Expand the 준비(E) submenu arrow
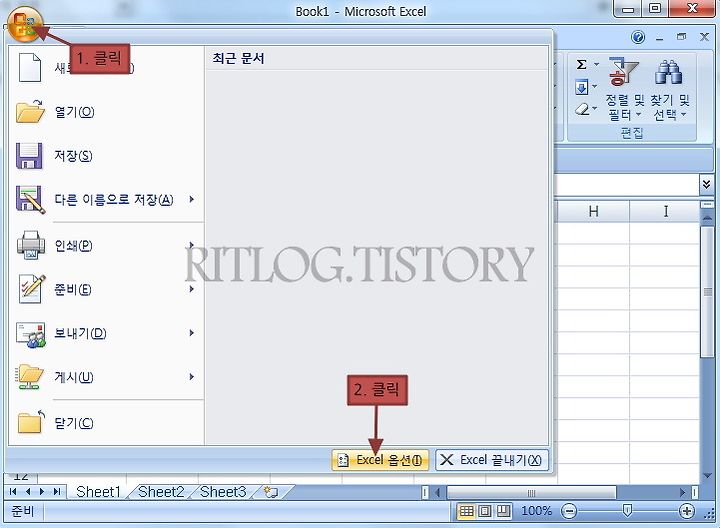 coord(191,289)
